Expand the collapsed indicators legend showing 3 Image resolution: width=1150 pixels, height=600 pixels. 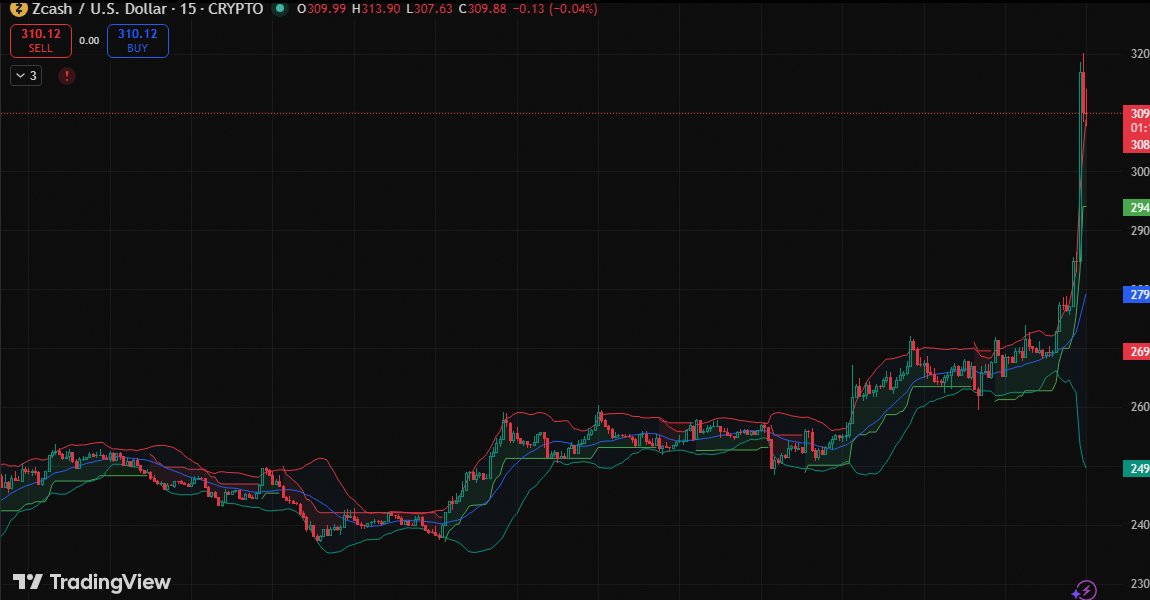tap(26, 76)
